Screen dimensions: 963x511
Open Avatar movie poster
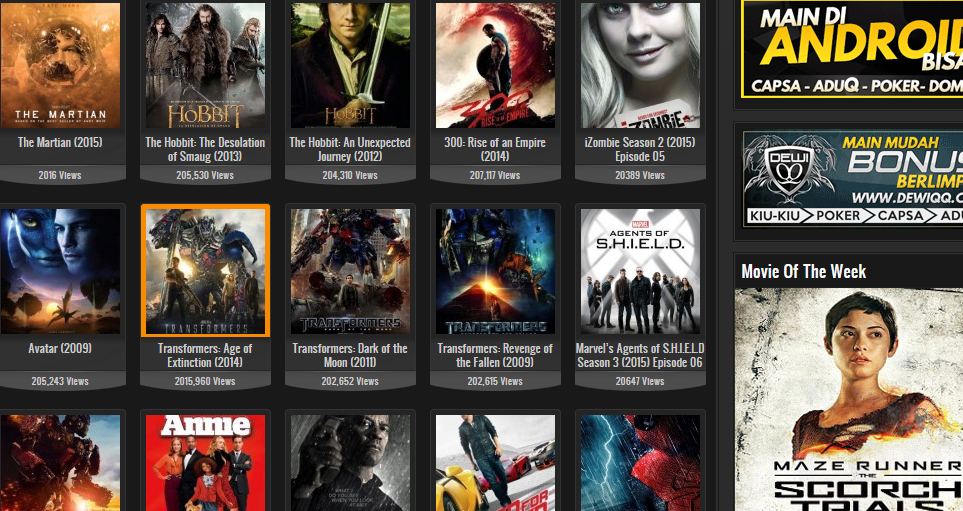tap(60, 271)
